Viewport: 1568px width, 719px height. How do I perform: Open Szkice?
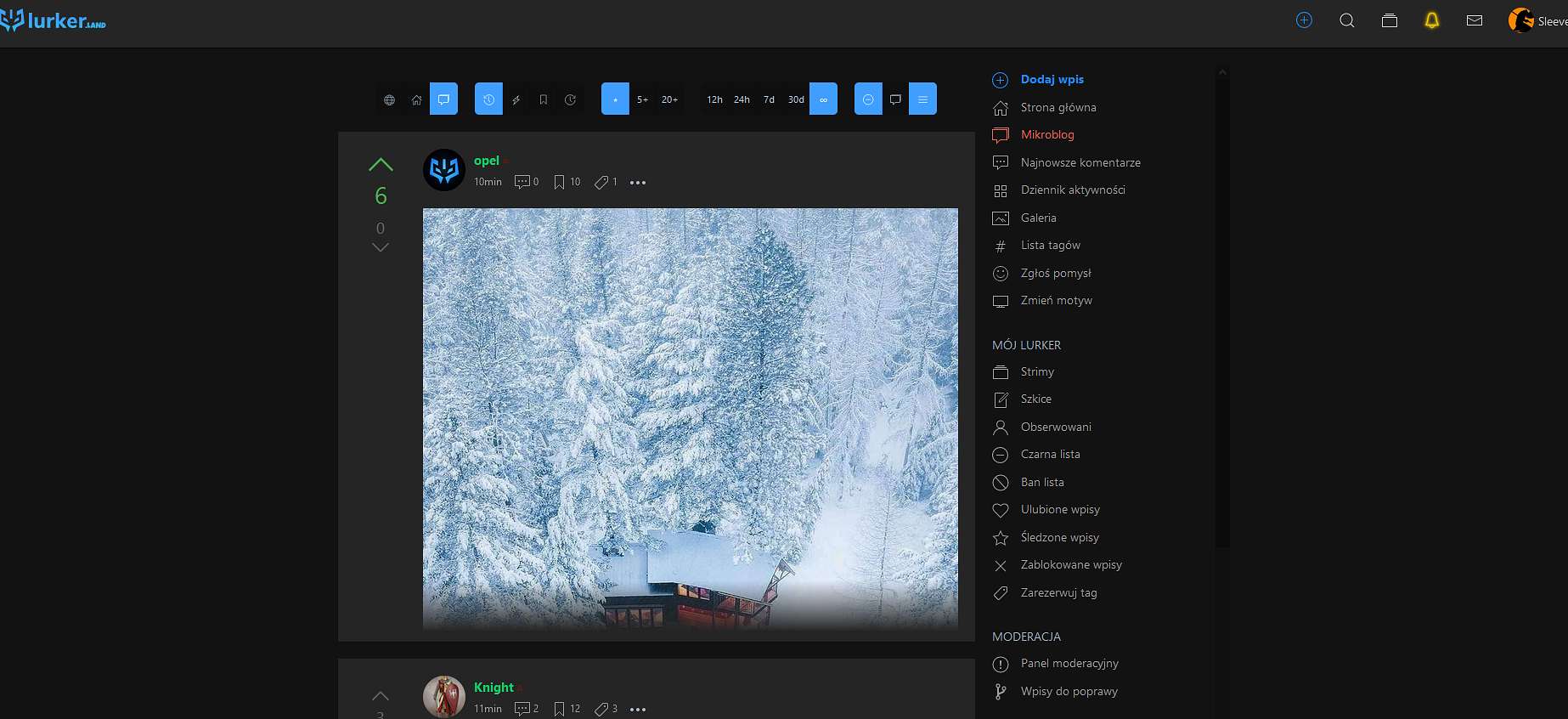click(1035, 399)
